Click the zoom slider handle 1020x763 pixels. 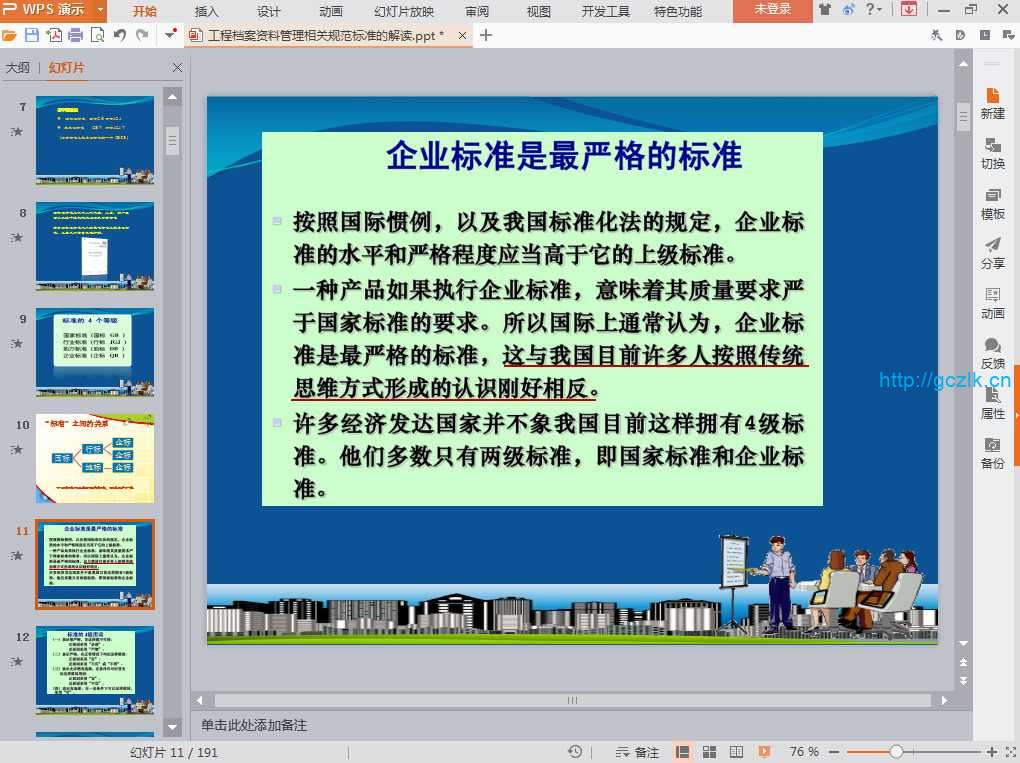(x=896, y=752)
